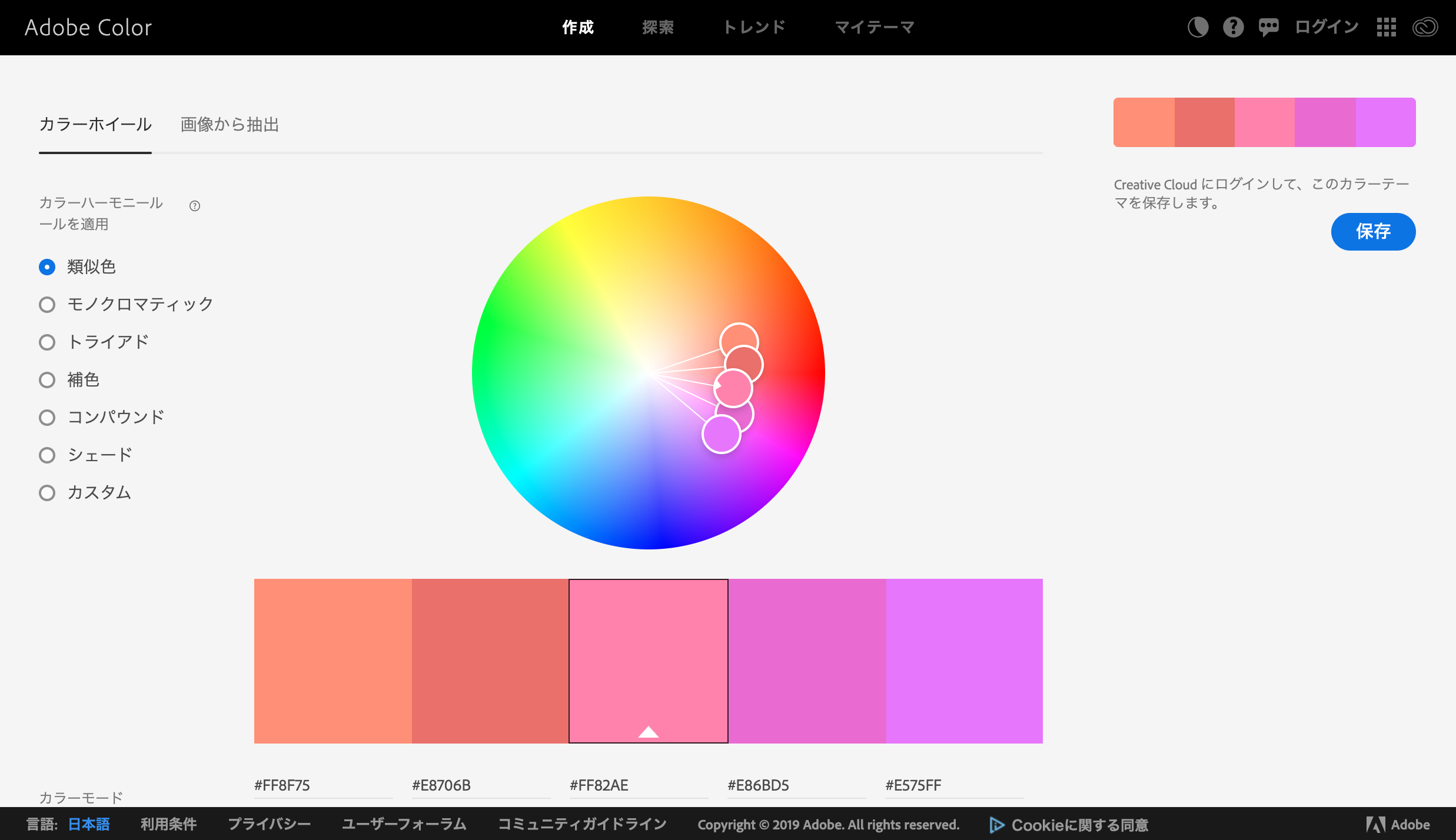Click the Cookie consent arrow icon
1456x840 pixels.
996,825
